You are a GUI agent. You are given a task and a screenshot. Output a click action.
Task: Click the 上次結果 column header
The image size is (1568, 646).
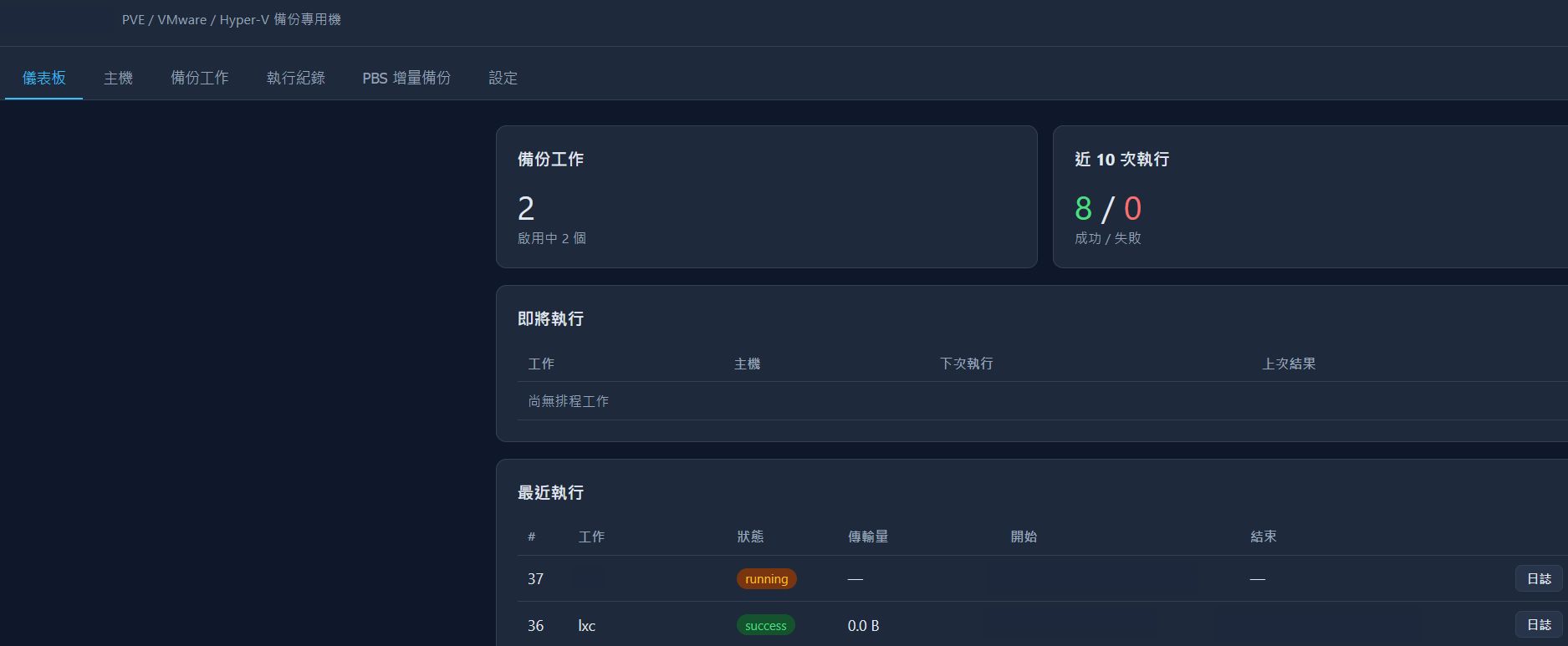click(x=1289, y=364)
